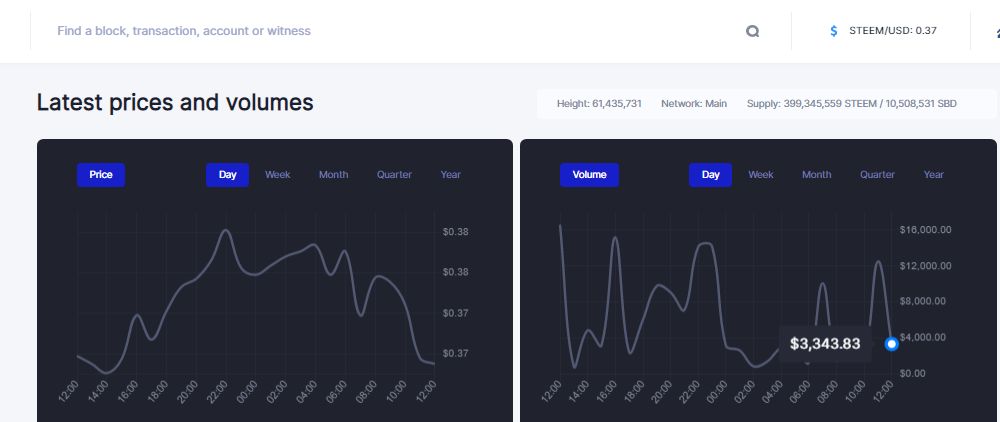The width and height of the screenshot is (1000, 422).
Task: Click the STEEM/USD: 0.37 price text
Action: click(x=893, y=31)
